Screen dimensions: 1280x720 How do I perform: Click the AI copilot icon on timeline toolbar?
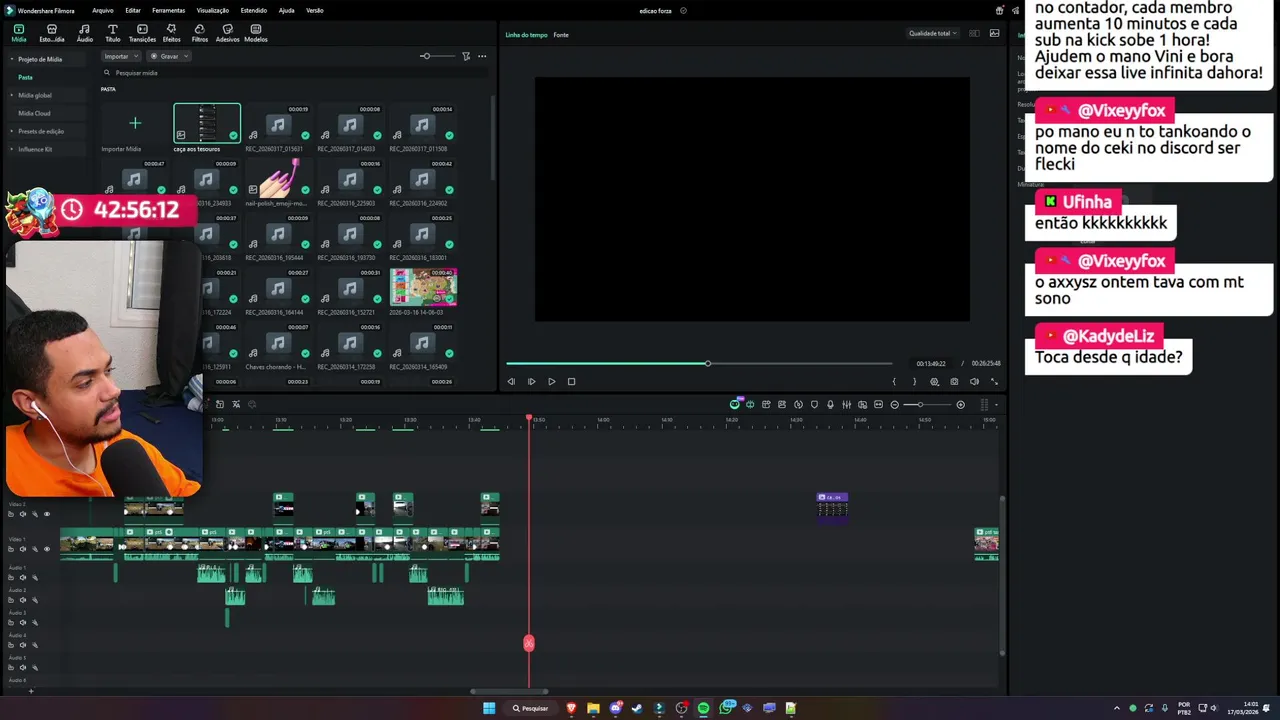point(735,404)
